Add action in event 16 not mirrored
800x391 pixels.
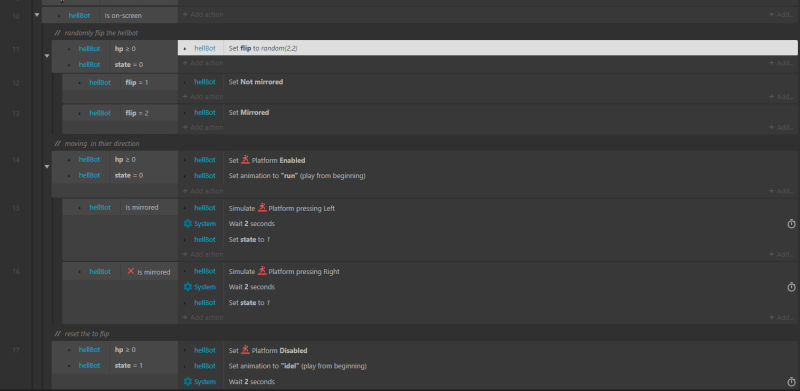point(203,317)
